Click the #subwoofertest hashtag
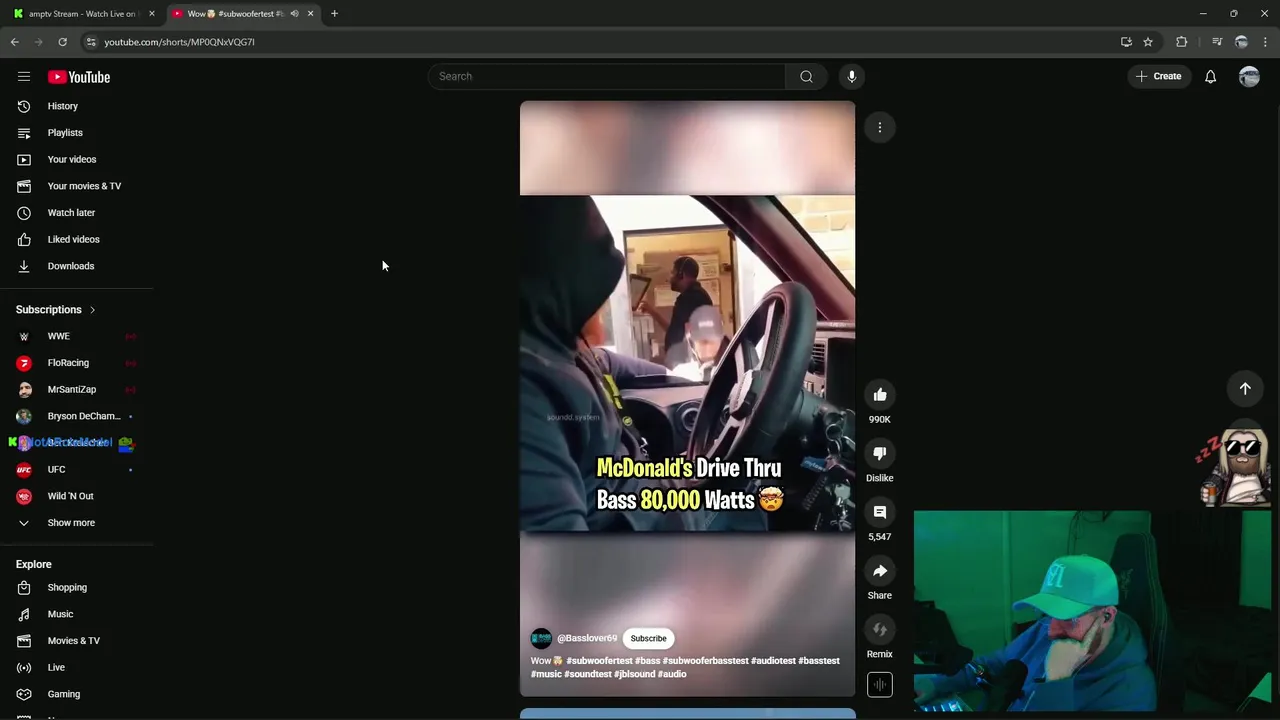 [x=599, y=661]
